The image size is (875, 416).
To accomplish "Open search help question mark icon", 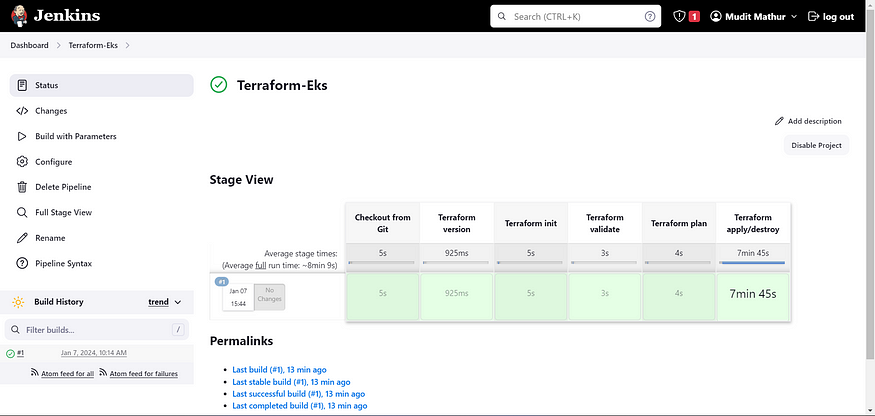I will point(650,17).
